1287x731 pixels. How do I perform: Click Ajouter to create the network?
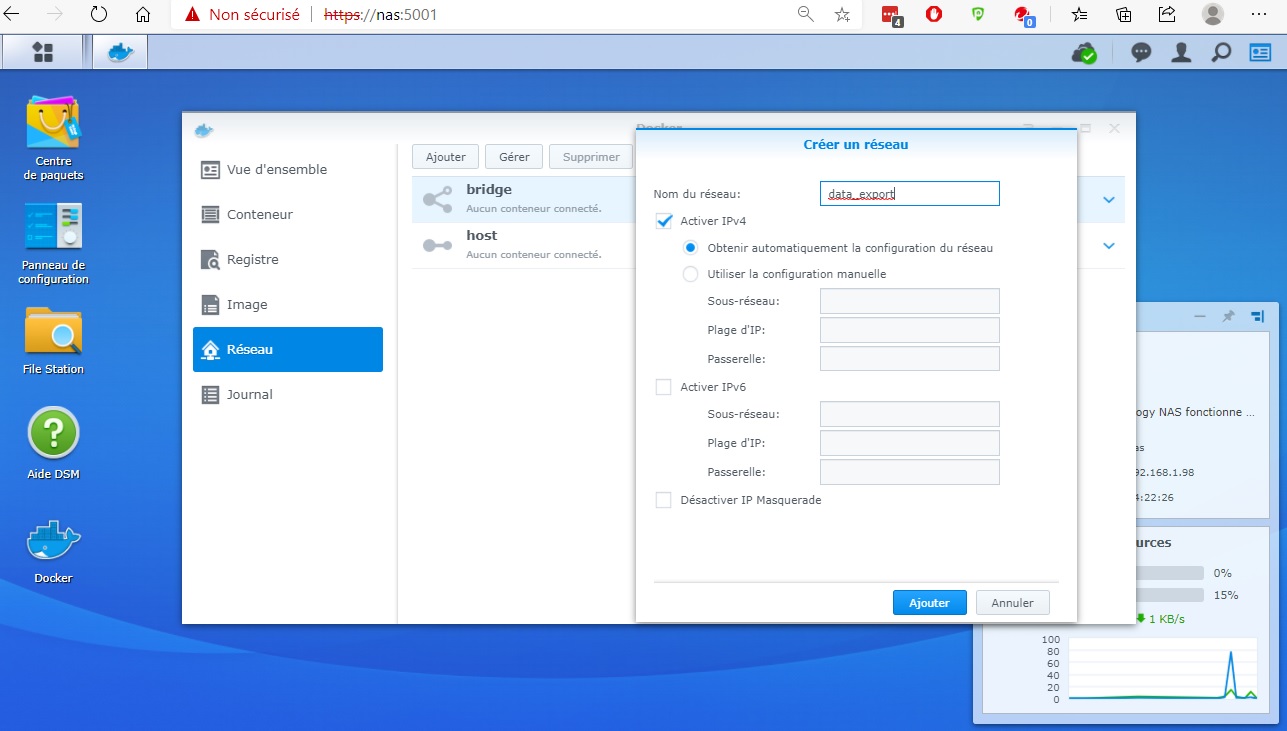pos(929,603)
